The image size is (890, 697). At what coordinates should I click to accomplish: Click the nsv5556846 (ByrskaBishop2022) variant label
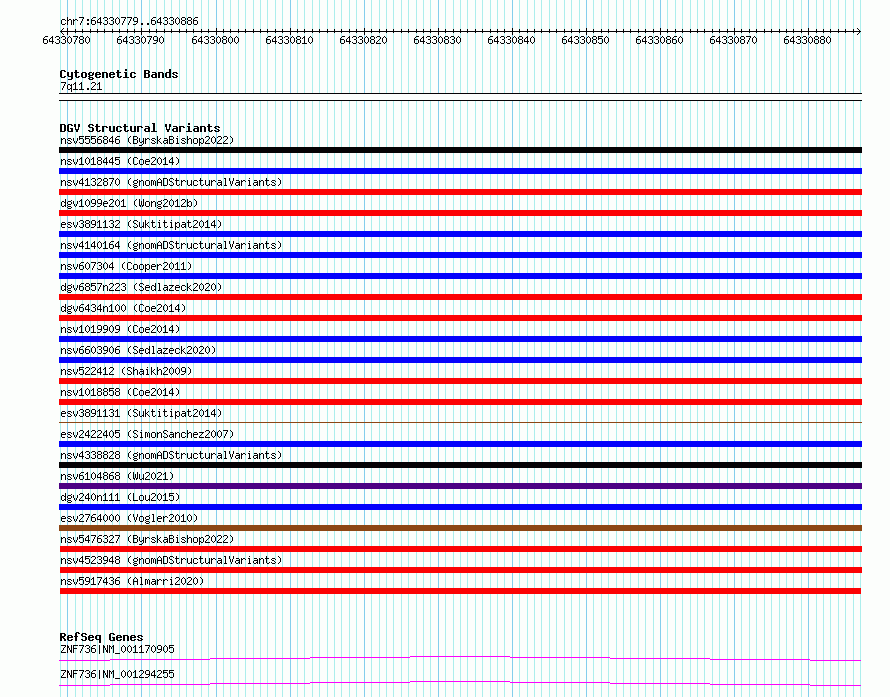[x=147, y=140]
